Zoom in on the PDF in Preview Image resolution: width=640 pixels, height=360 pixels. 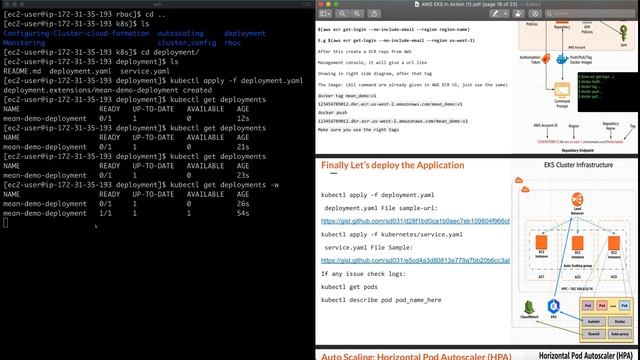click(357, 13)
